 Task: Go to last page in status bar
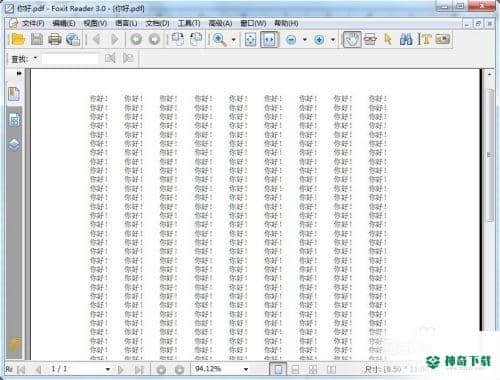pyautogui.click(x=139, y=369)
